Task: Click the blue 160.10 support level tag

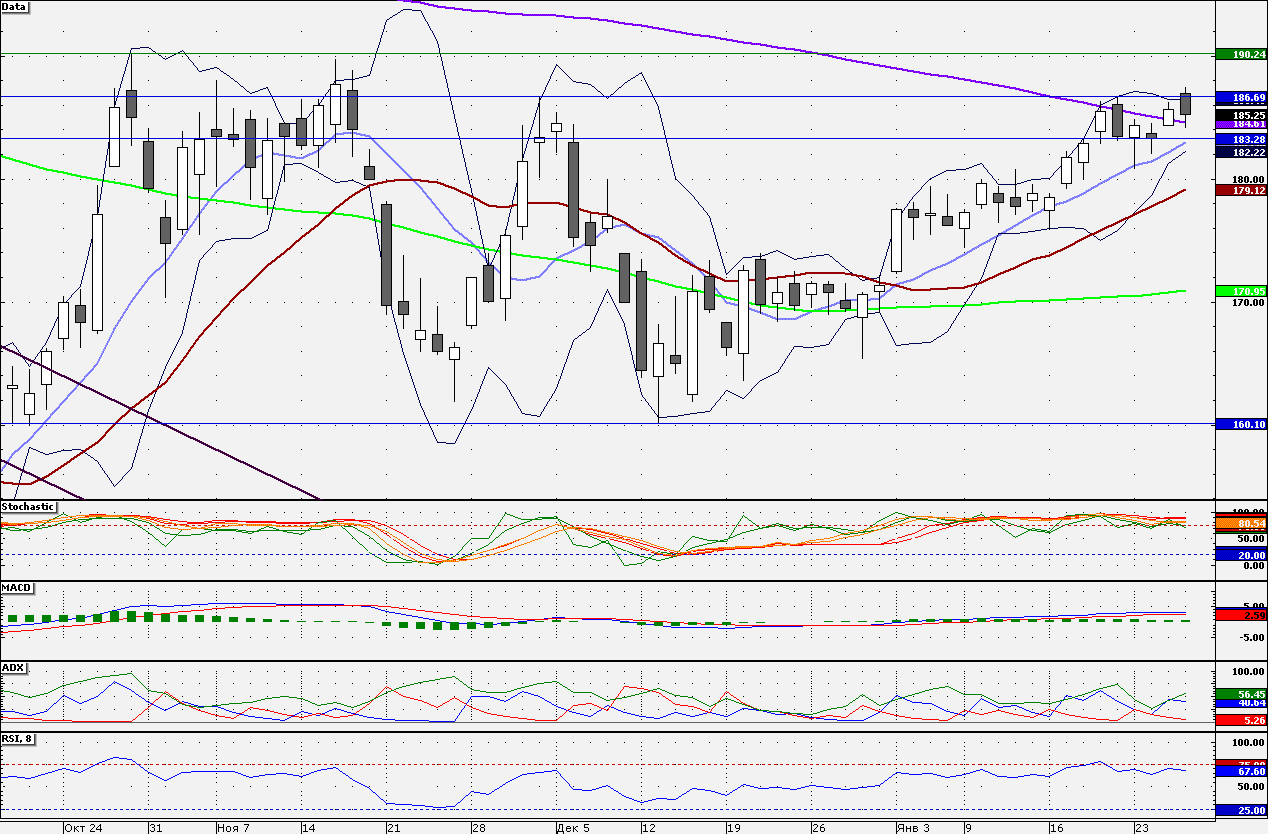Action: tap(1241, 424)
